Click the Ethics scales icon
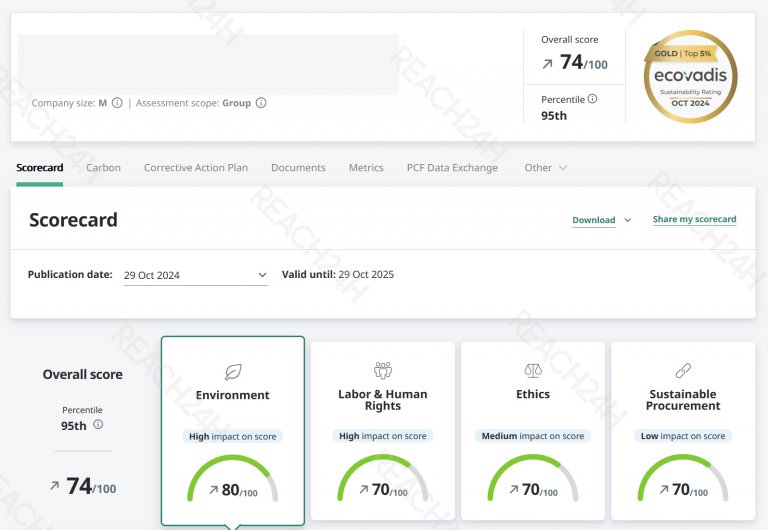 pos(533,371)
